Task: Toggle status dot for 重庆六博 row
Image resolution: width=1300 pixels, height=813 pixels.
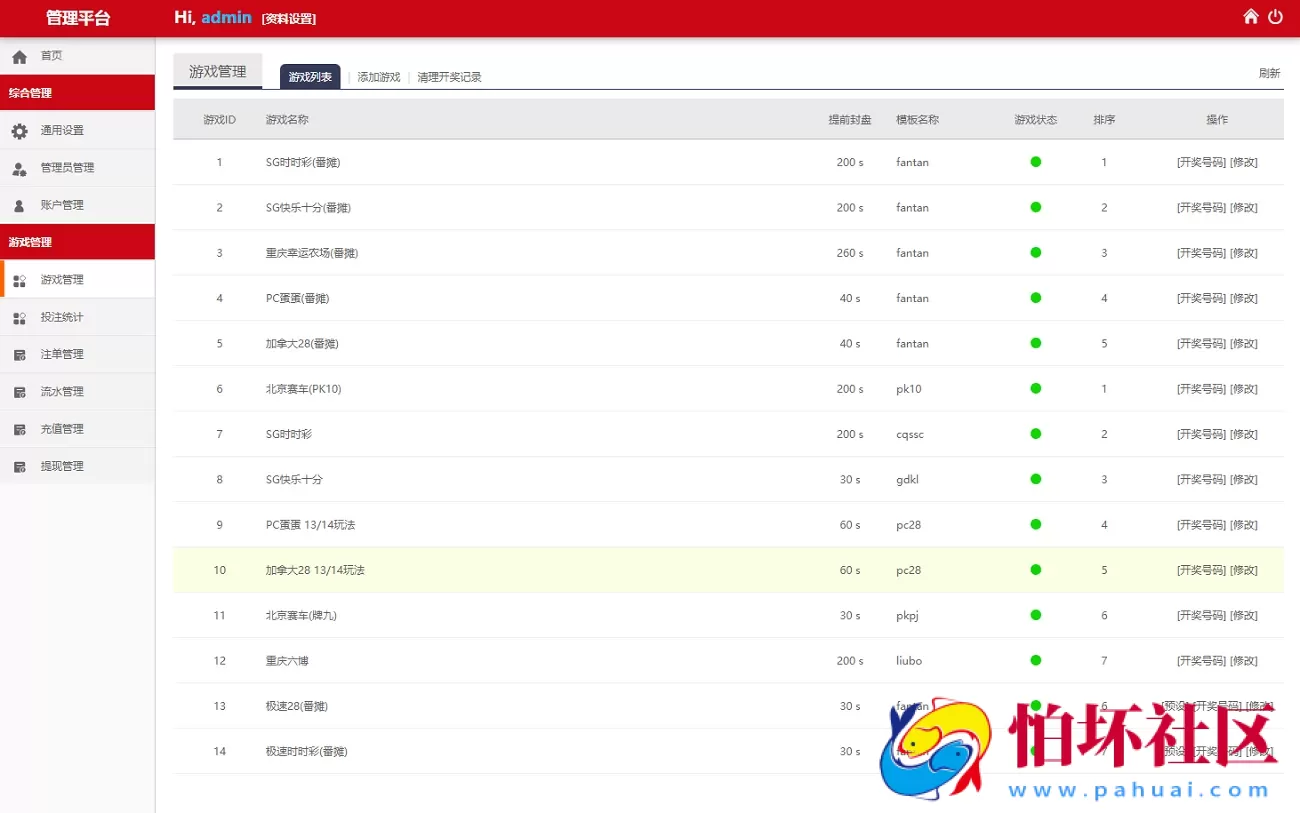Action: point(1035,660)
